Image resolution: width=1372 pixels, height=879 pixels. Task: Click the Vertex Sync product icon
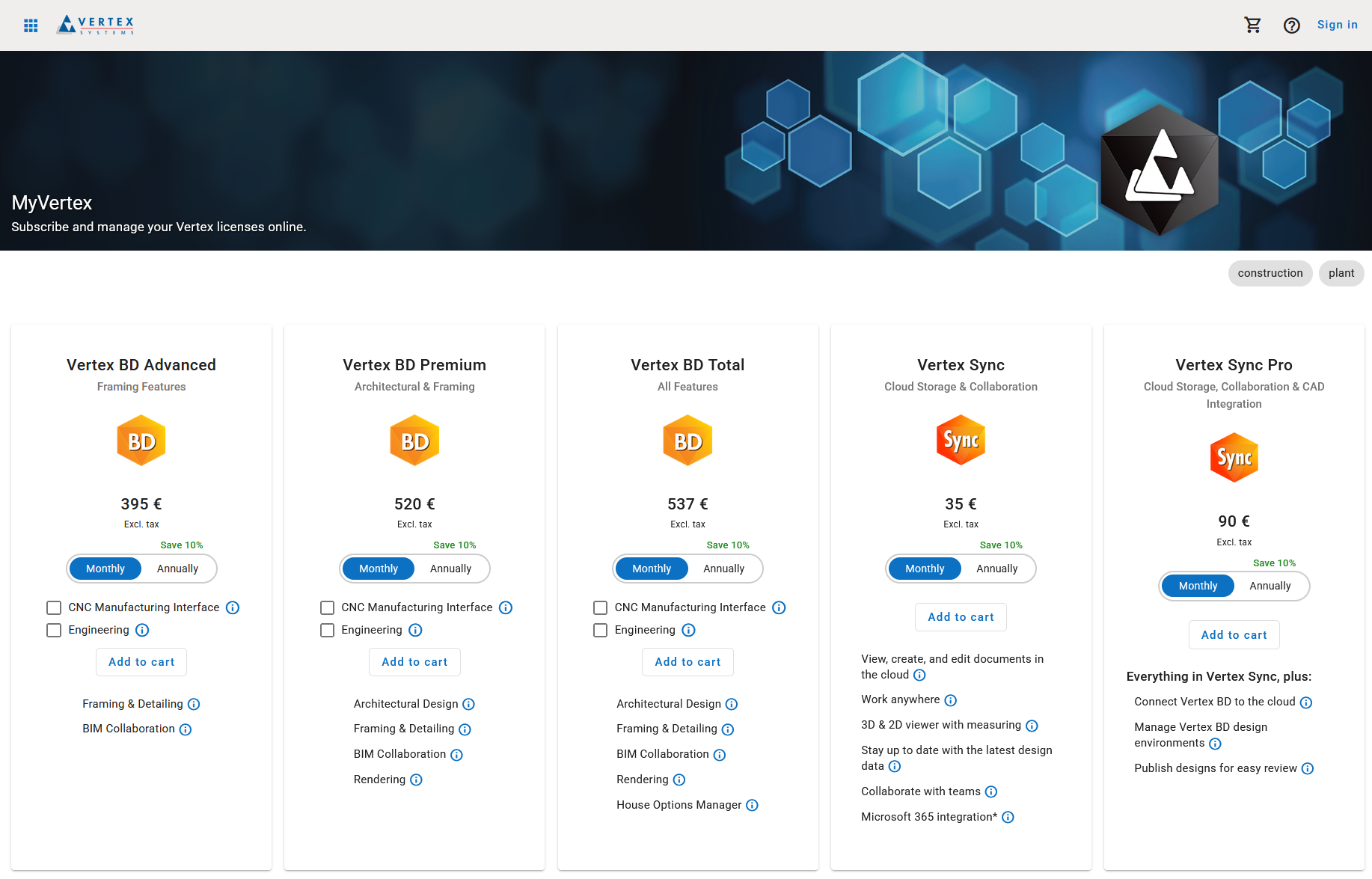[961, 441]
